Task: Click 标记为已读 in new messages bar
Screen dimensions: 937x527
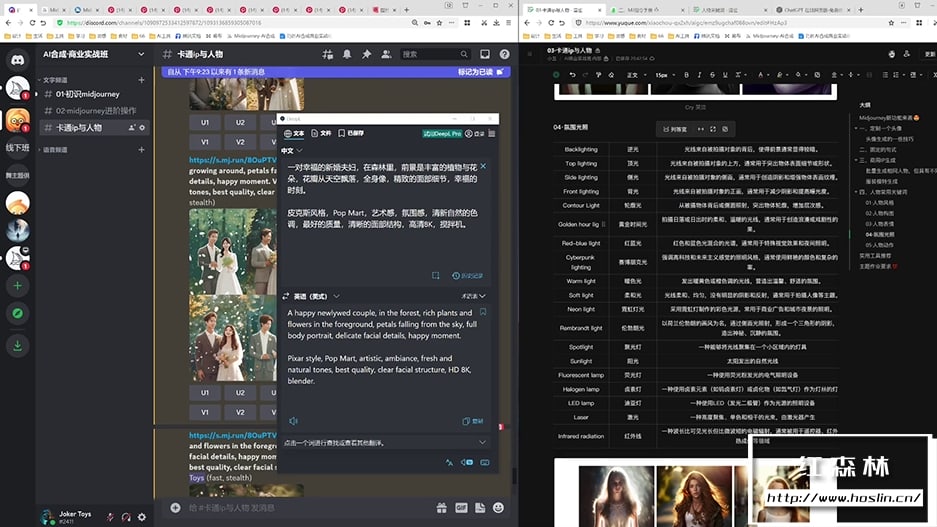Action: pos(480,72)
